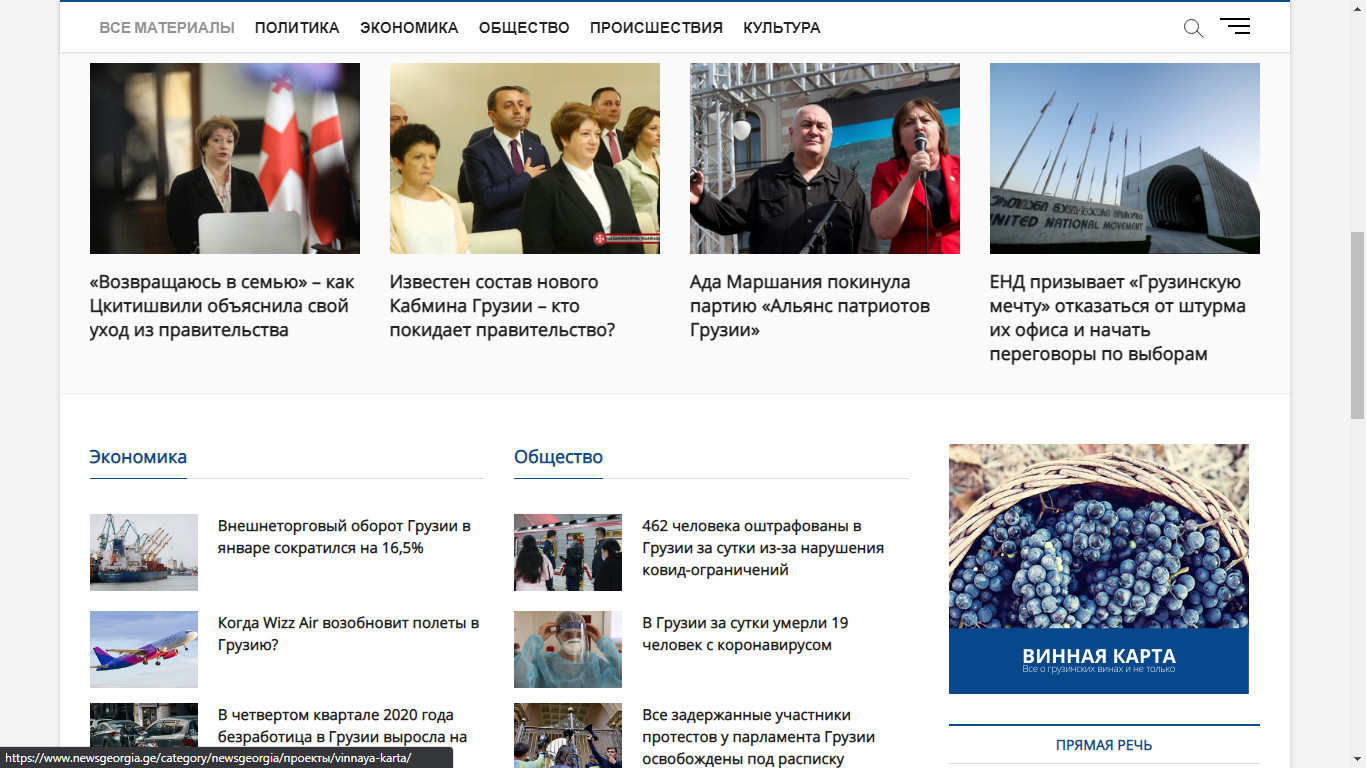This screenshot has width=1366, height=768.
Task: Go to the ПОЛИТИКА section
Action: coord(297,28)
